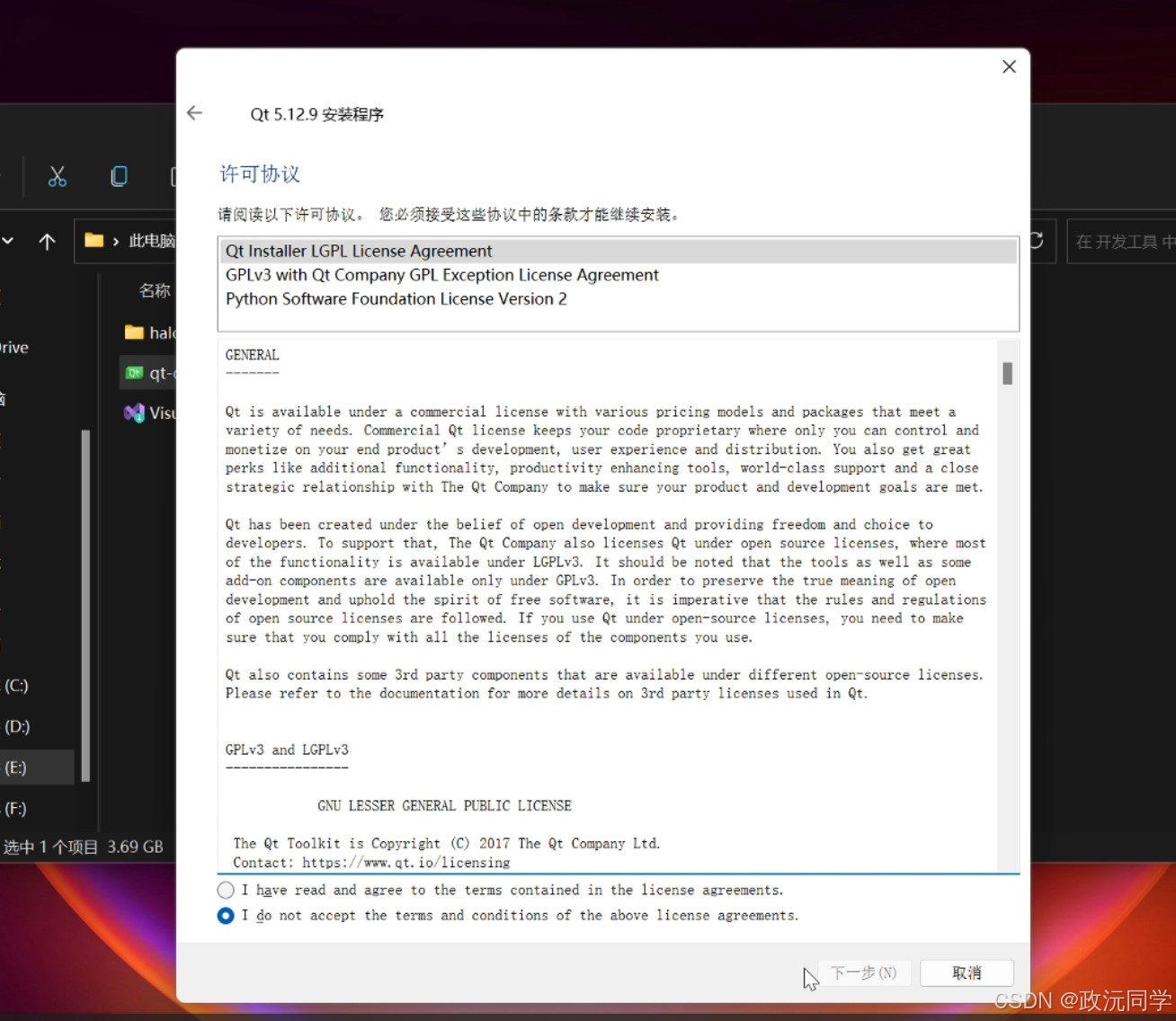Click the license text scrollbar thumb

tap(1007, 373)
